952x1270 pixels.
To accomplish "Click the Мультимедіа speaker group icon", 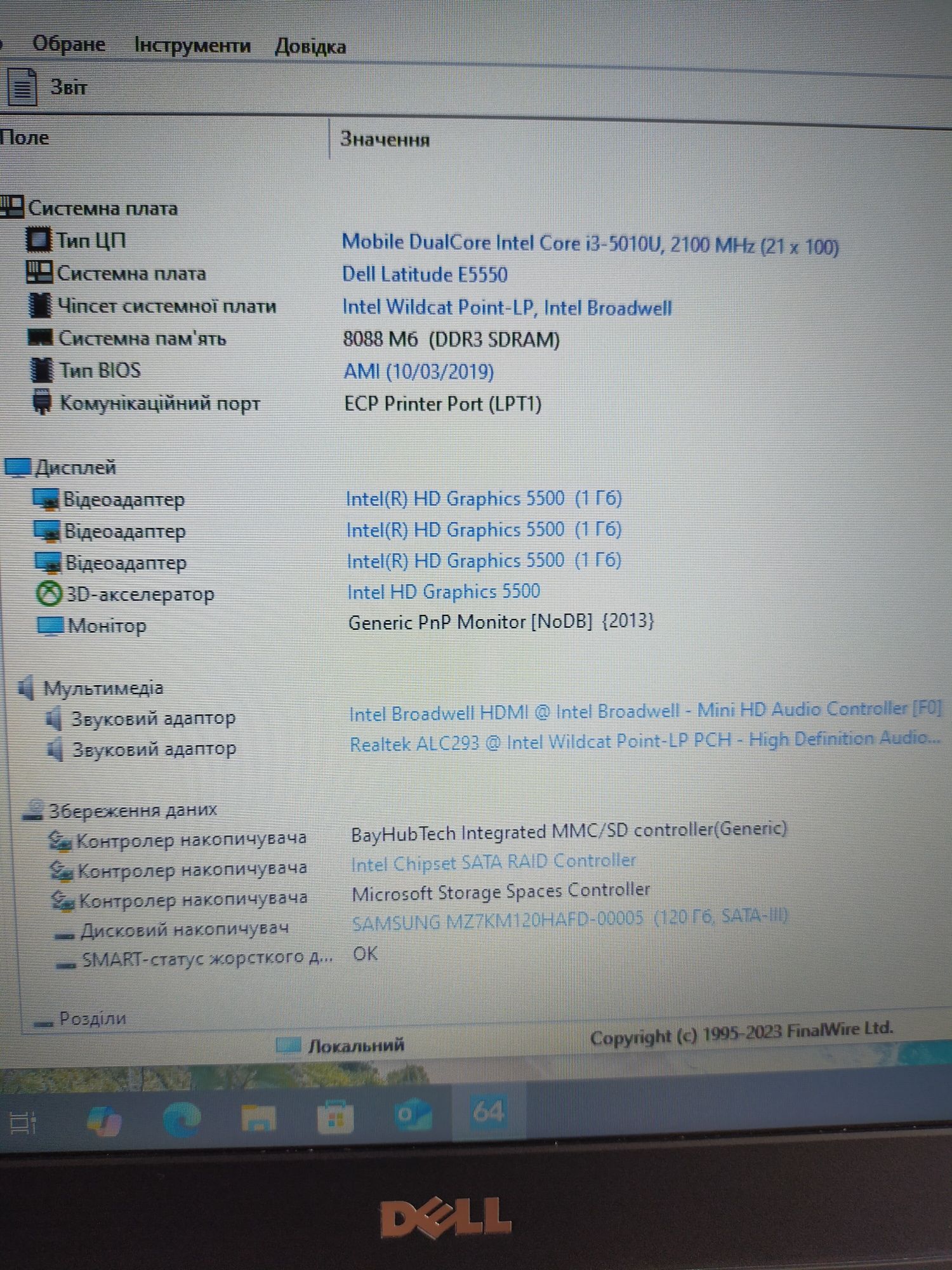I will click(26, 687).
